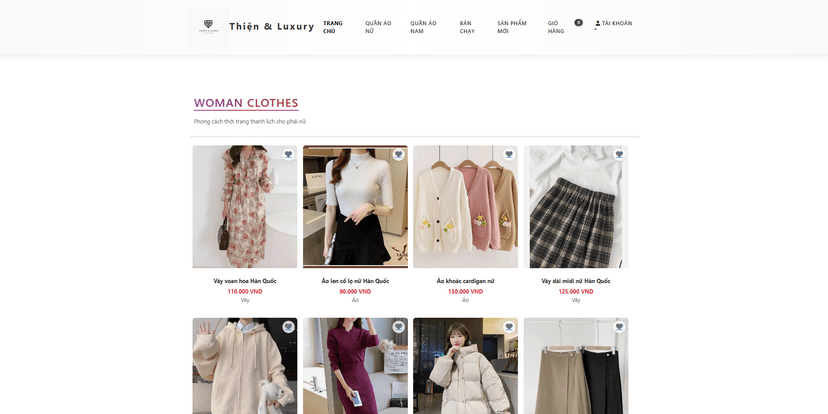Go to Trang Chủ page

click(x=333, y=27)
